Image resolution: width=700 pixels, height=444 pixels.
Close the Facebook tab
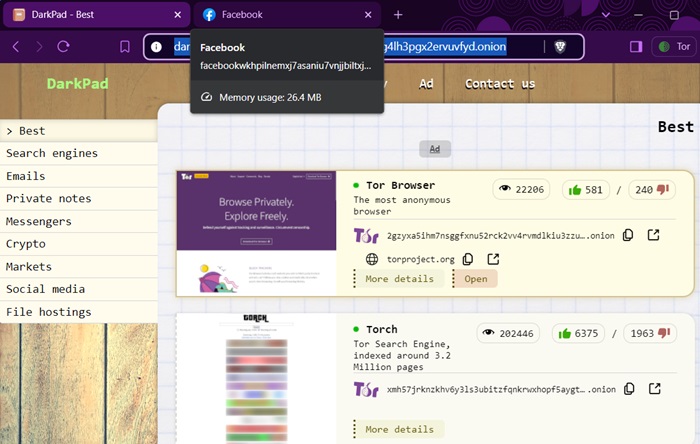[368, 15]
